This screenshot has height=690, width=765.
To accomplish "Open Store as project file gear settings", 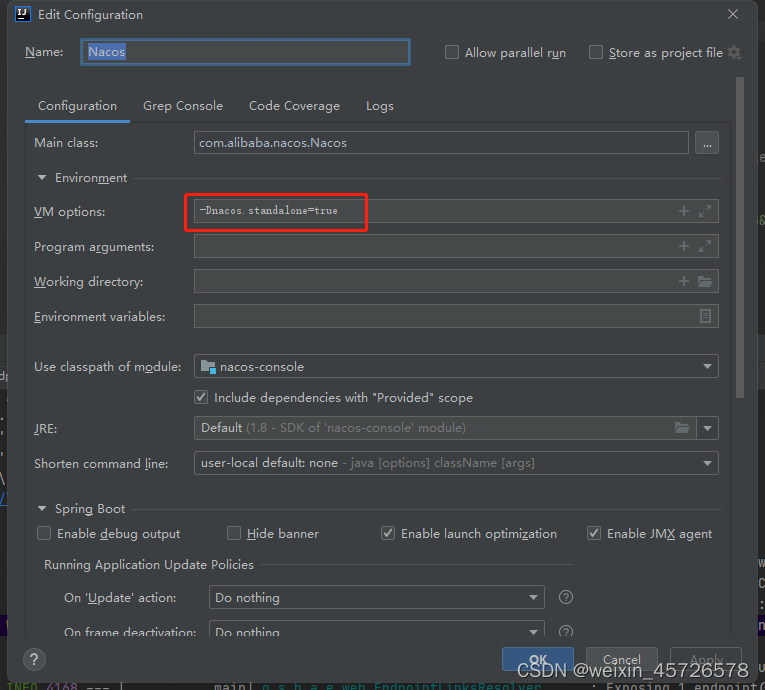I will click(x=734, y=53).
